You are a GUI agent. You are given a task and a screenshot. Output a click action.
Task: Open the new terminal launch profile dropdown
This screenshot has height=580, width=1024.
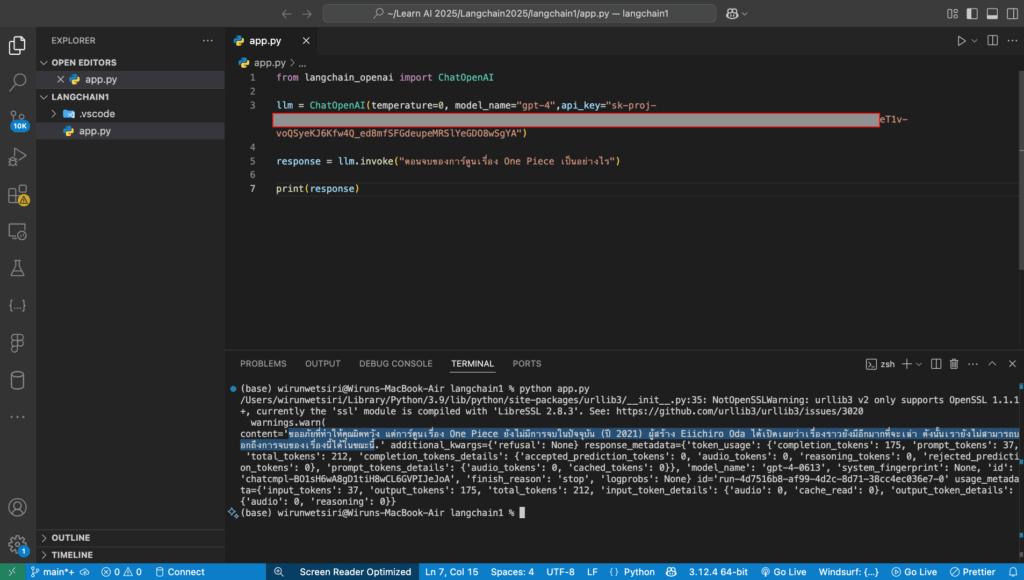coord(917,364)
